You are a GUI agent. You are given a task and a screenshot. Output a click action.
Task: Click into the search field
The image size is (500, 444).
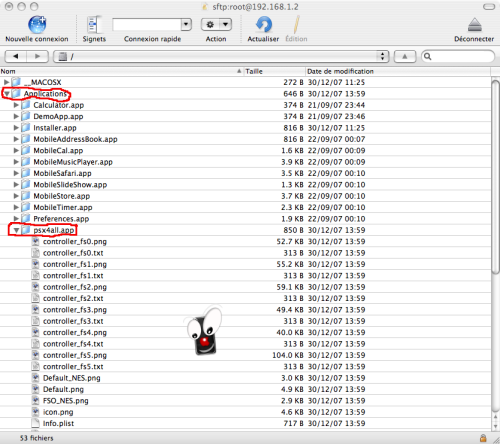click(458, 56)
